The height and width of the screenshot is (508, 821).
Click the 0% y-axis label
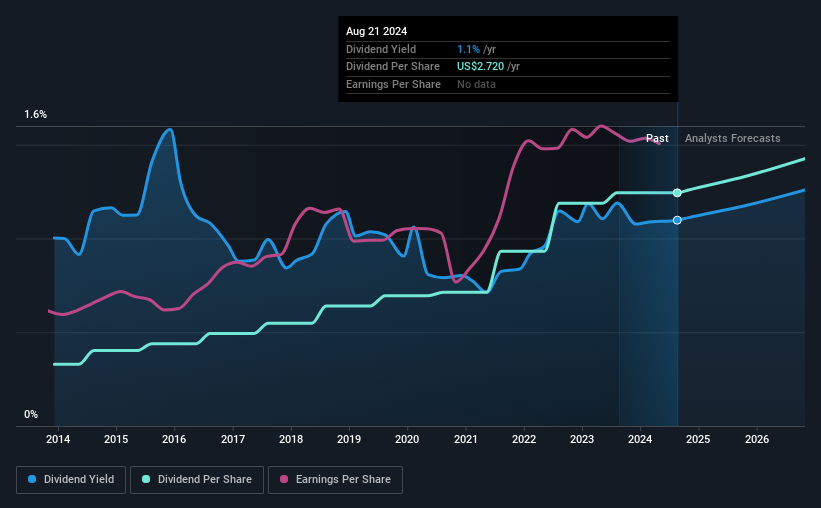[x=31, y=414]
